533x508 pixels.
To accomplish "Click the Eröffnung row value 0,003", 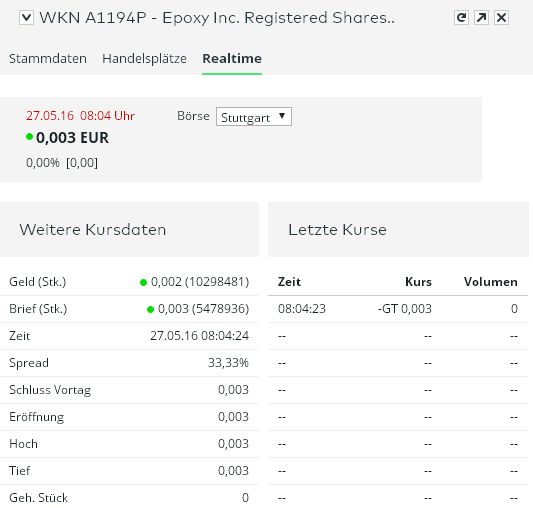I will coord(233,417).
